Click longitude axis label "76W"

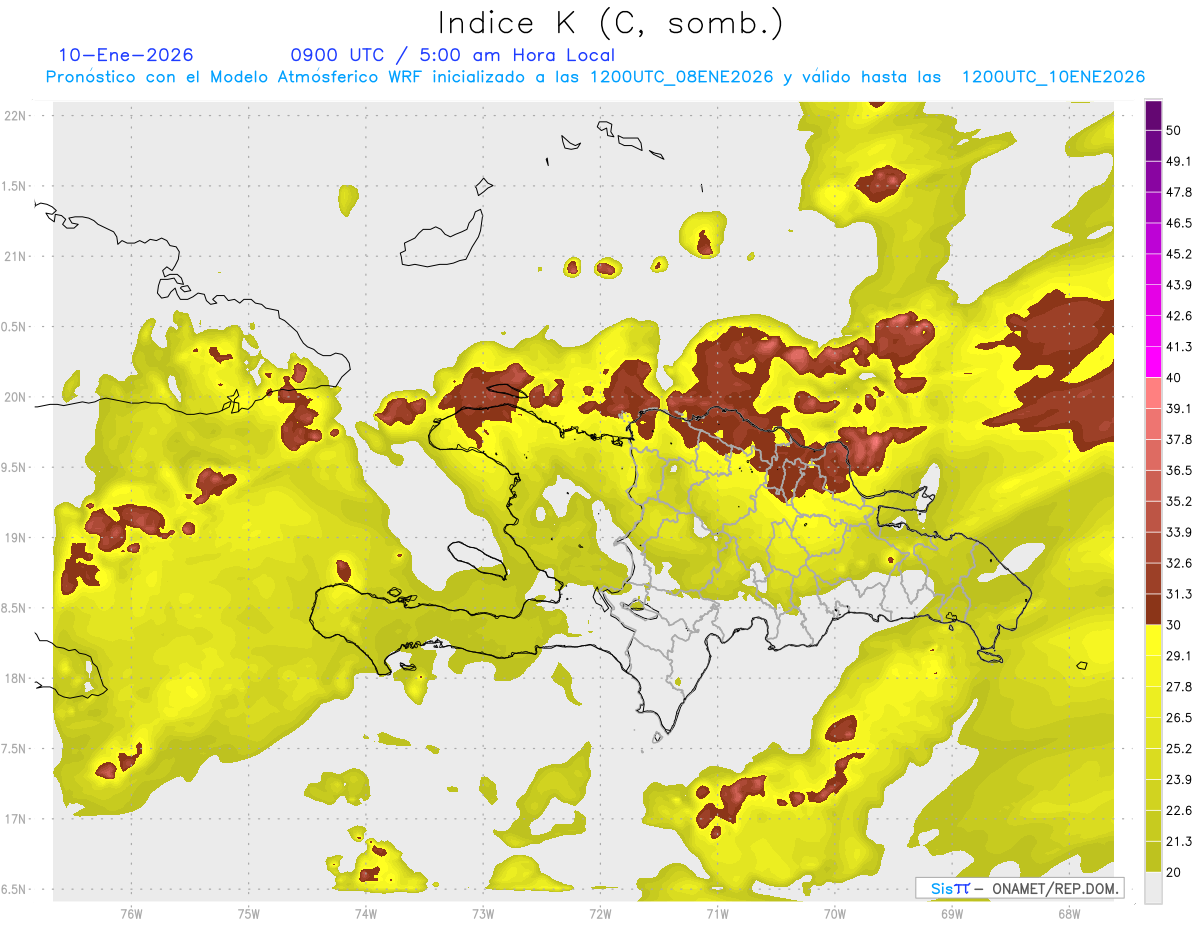click(x=131, y=913)
